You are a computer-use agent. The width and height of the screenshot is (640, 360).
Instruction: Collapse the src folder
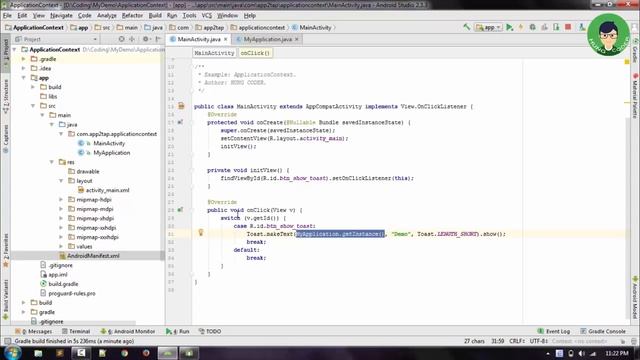(x=33, y=106)
